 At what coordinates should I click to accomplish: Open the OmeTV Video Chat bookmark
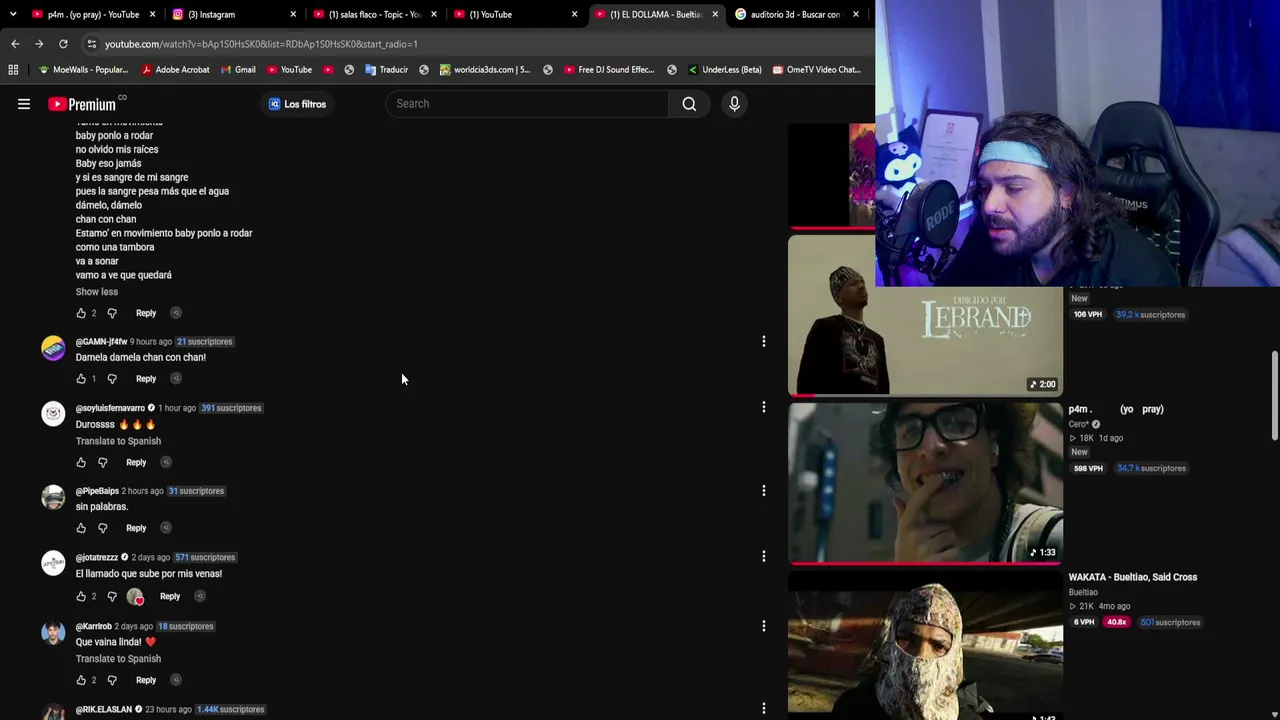pyautogui.click(x=816, y=70)
